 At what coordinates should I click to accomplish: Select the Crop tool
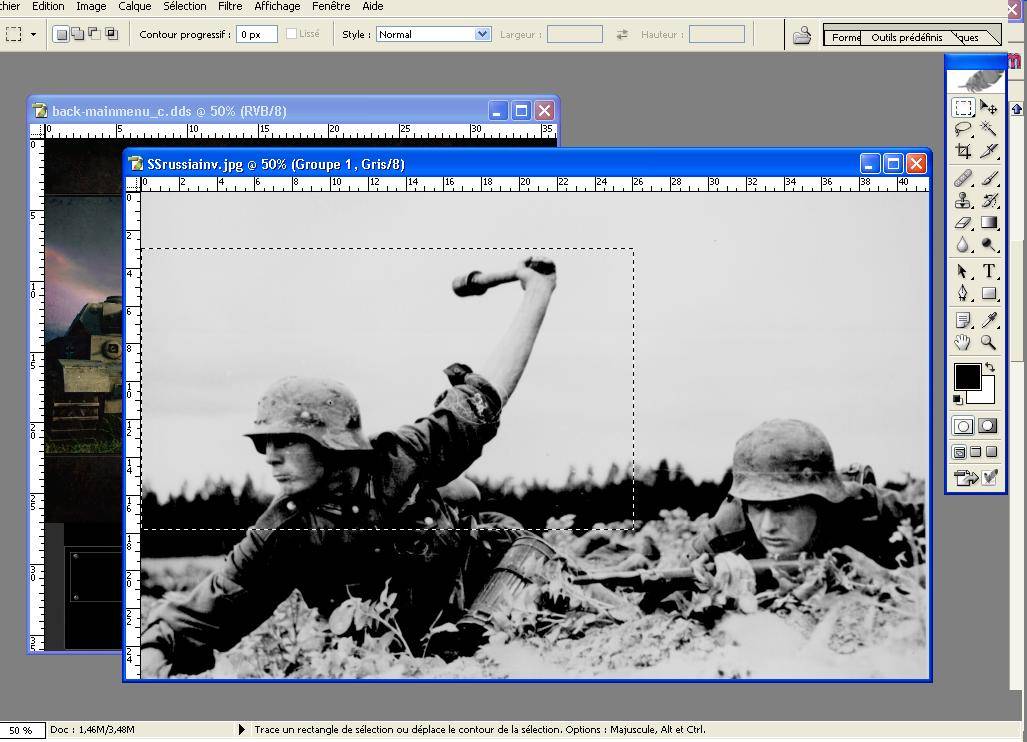click(x=963, y=151)
